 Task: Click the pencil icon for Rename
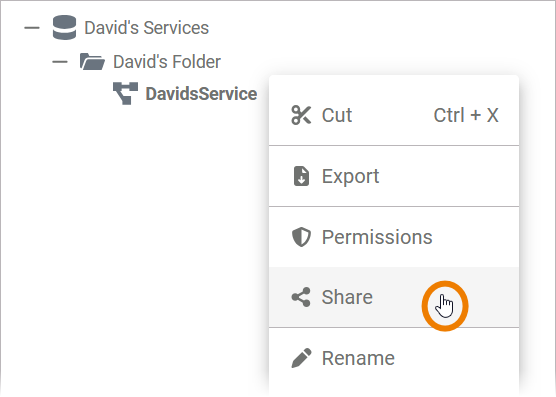coord(301,358)
